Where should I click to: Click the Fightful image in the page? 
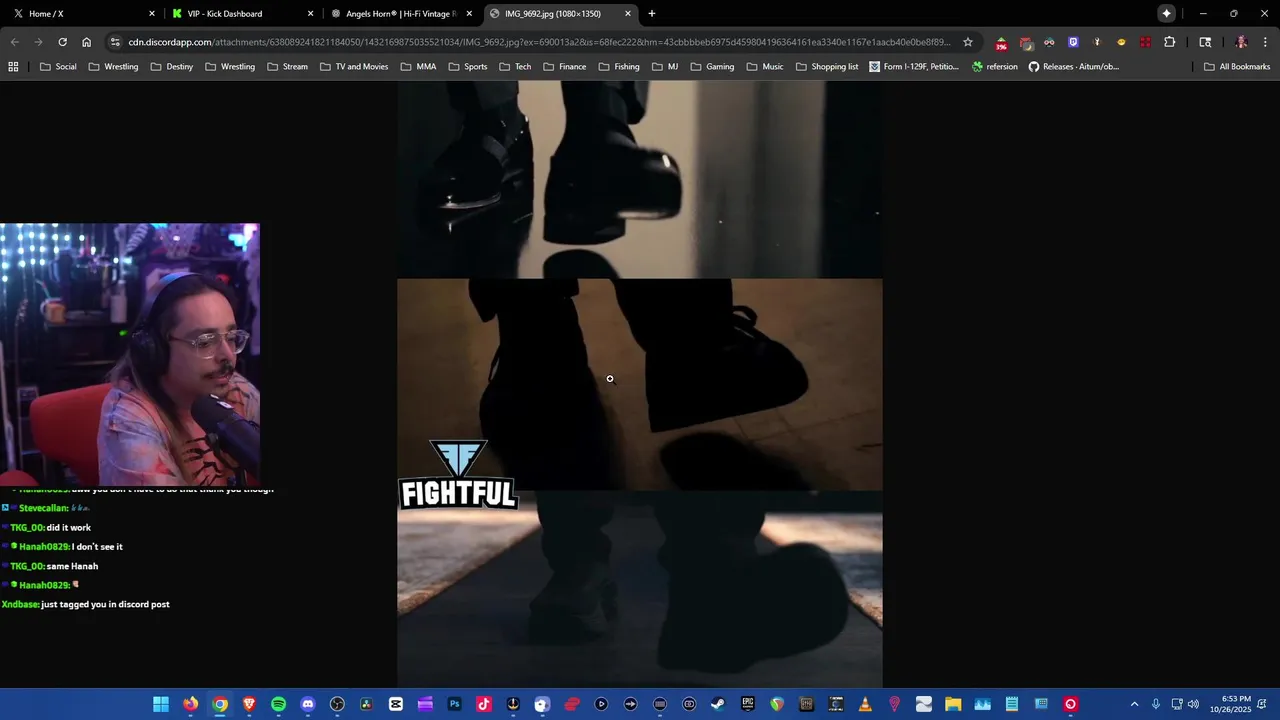tap(640, 384)
